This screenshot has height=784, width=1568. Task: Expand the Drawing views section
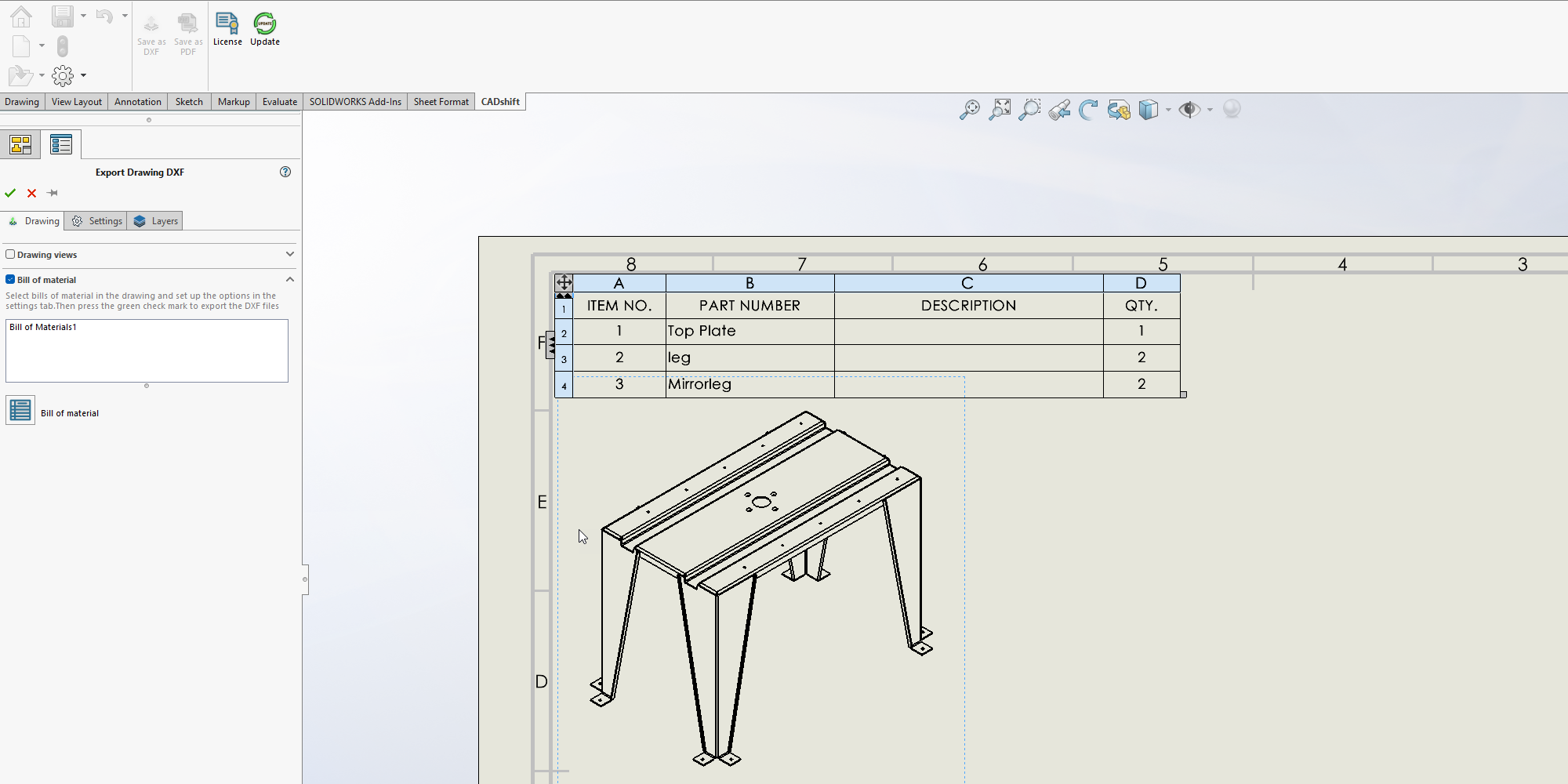pos(290,254)
